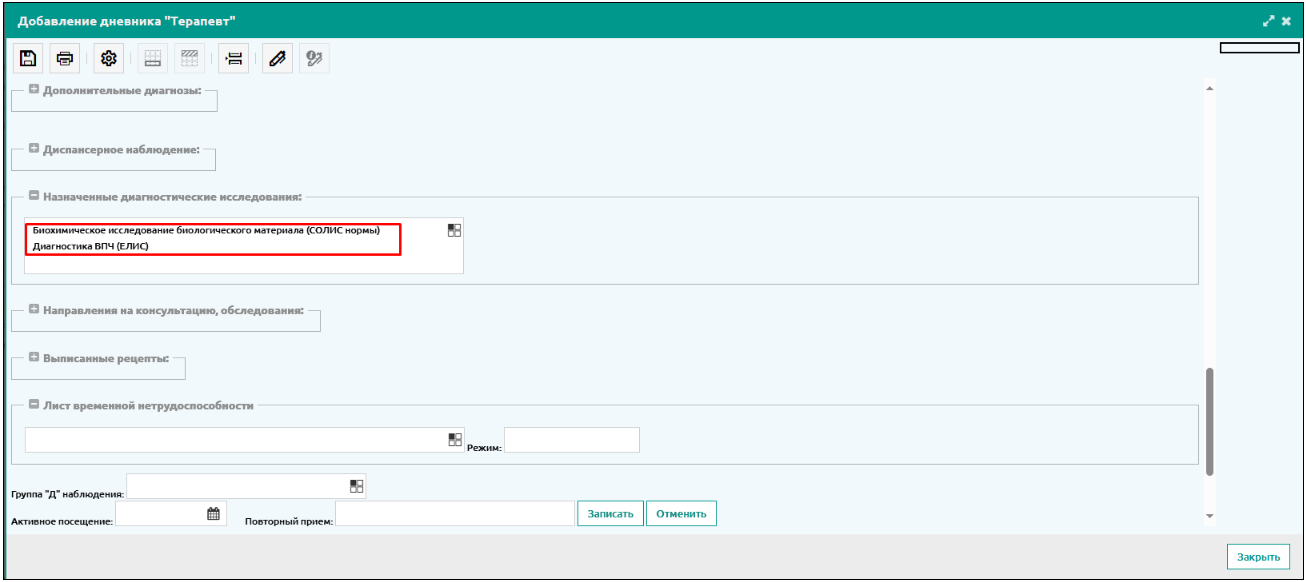The height and width of the screenshot is (582, 1306).
Task: Open calendar for Активное посещение date
Action: 213,514
